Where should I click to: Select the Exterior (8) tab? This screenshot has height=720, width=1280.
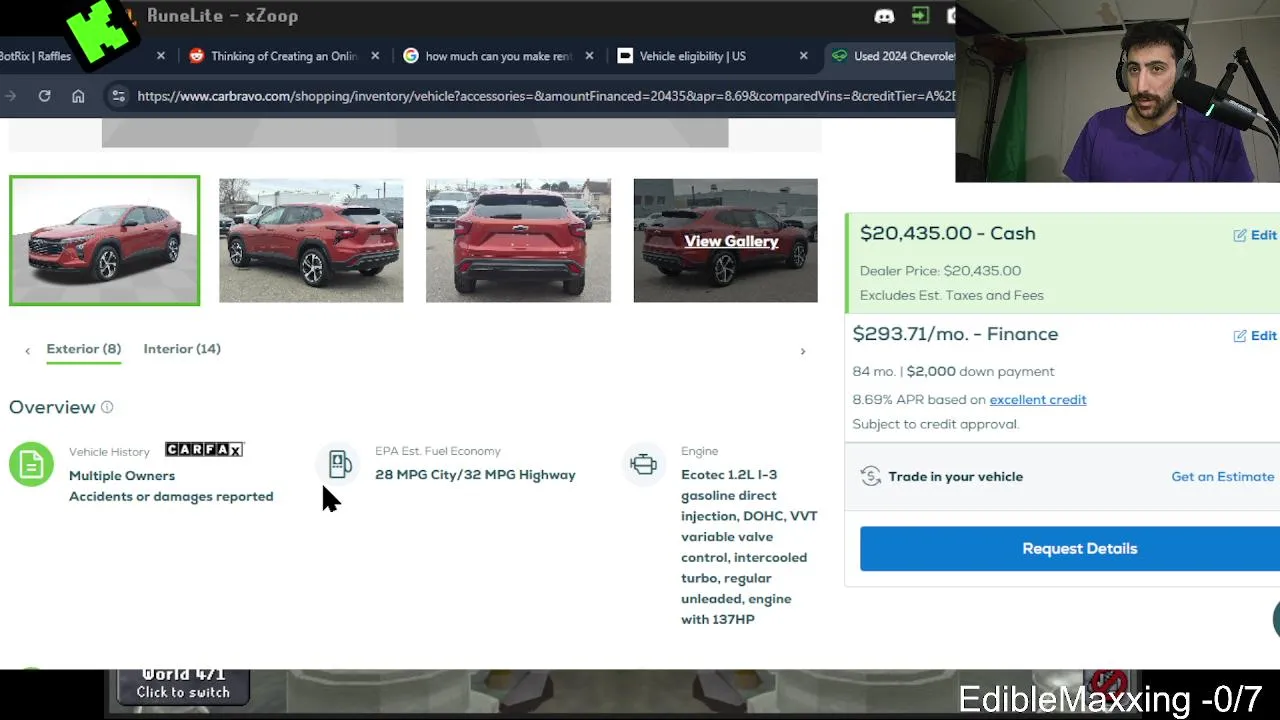(x=84, y=349)
